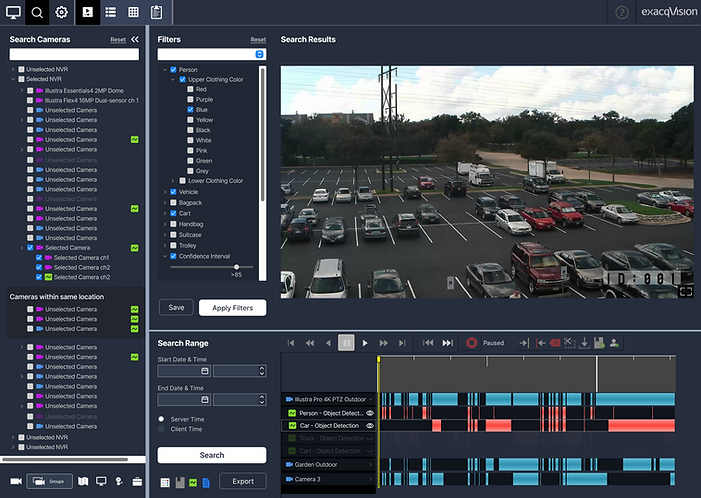Expand Lower Clothing Color filter

coord(173,181)
